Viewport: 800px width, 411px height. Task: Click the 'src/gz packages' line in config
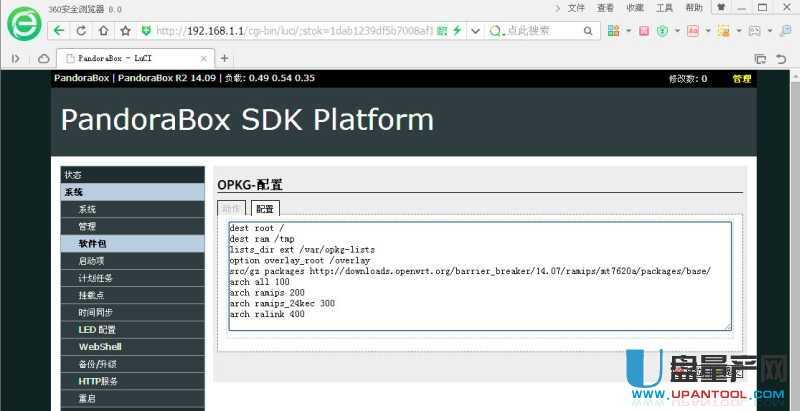[x=470, y=271]
